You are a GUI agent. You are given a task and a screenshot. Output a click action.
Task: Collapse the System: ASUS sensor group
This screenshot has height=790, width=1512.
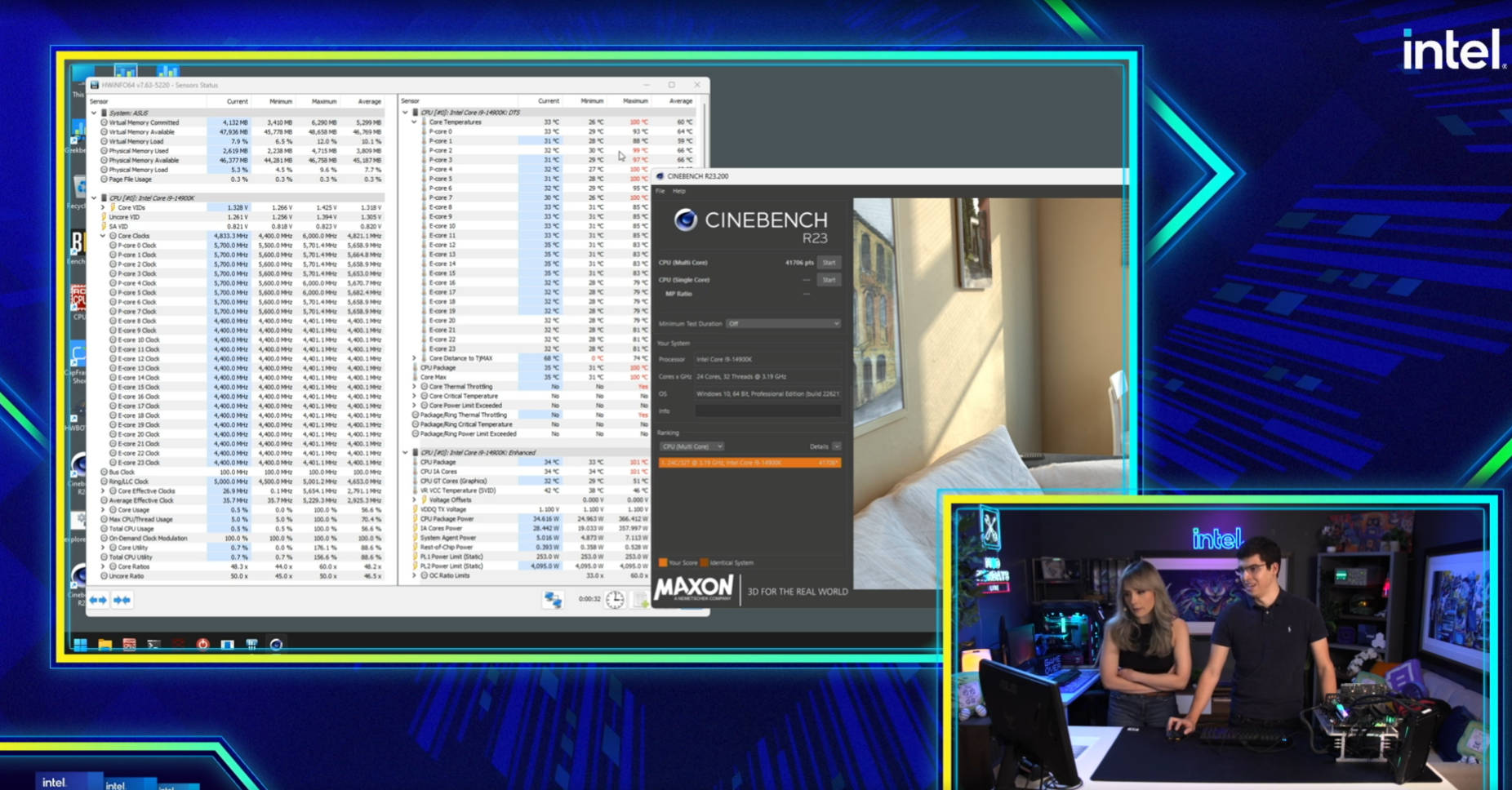pos(94,113)
